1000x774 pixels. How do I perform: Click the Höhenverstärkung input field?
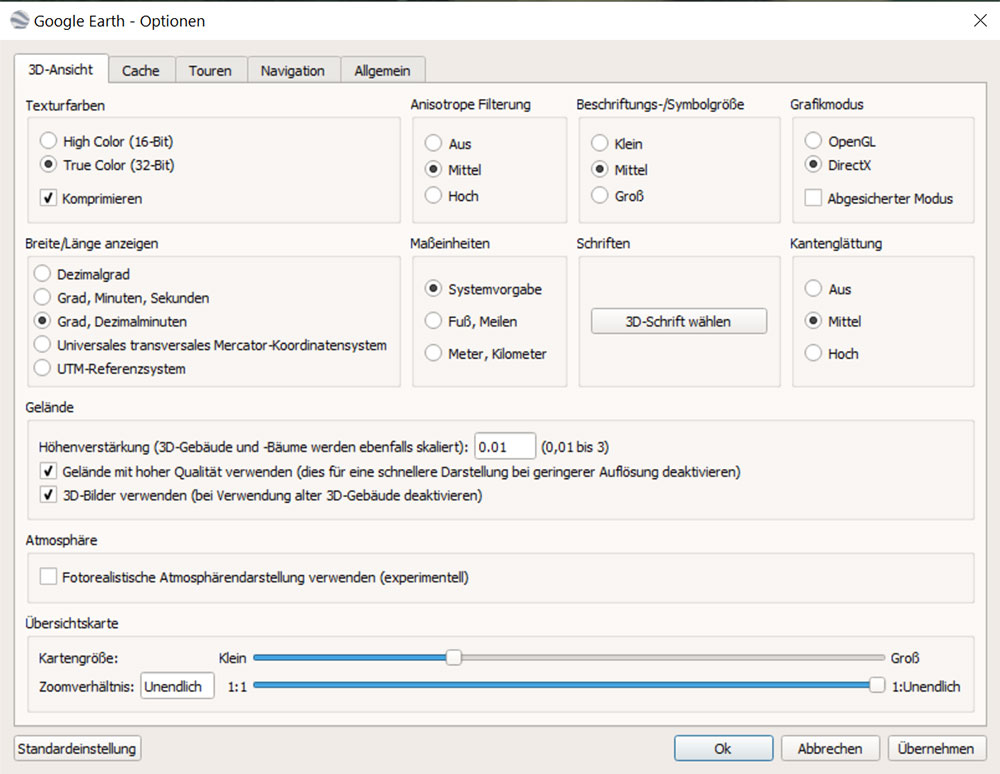coord(505,446)
